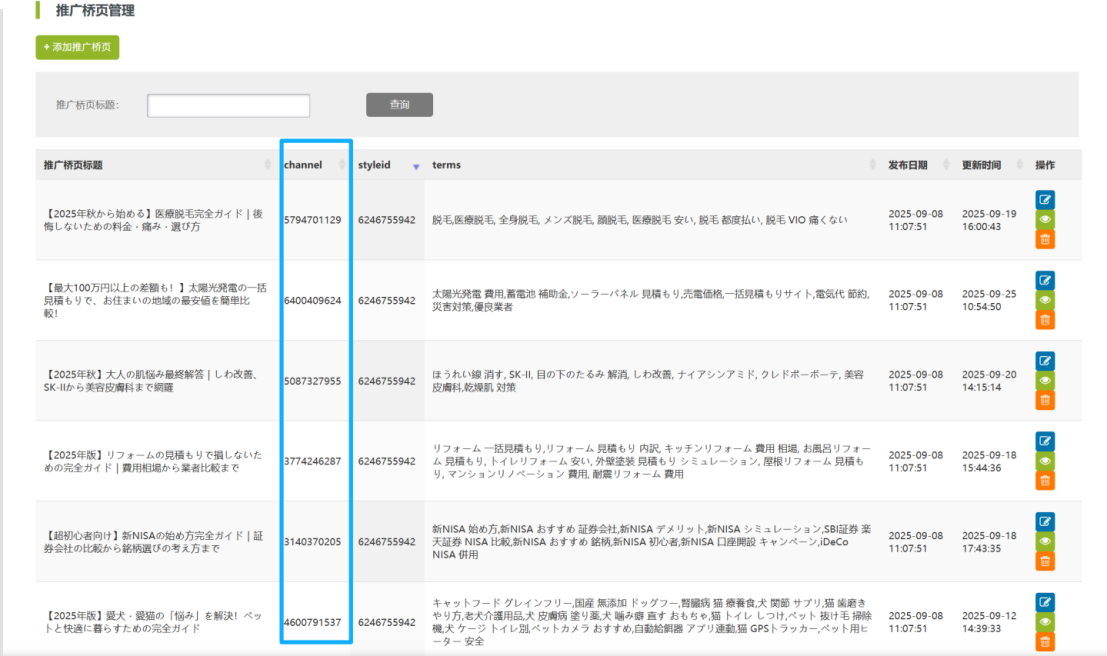Click trash icon for リフォーム row
1107x656 pixels.
click(x=1045, y=481)
